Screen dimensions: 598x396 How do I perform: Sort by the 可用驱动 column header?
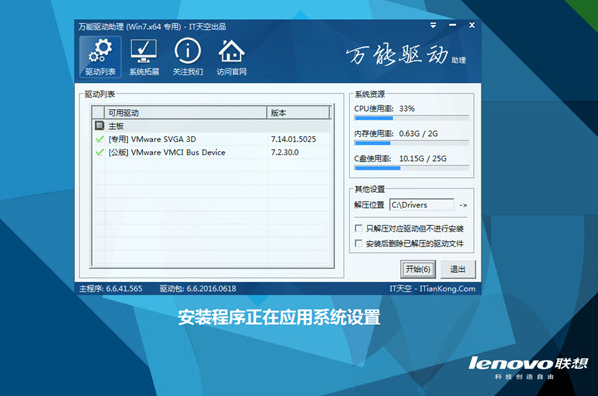[x=185, y=113]
